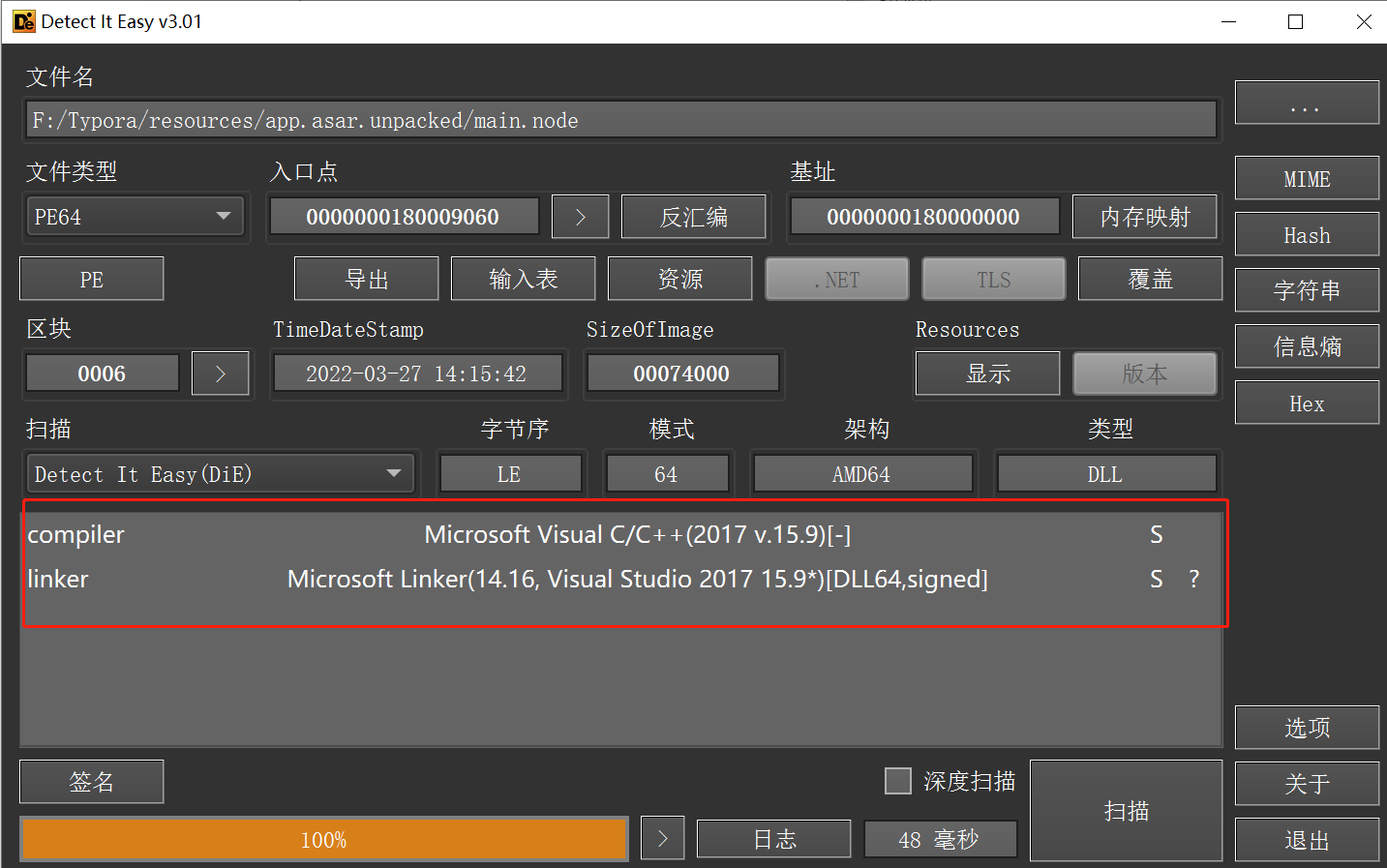Open the 输入表 imports view

coord(524,279)
